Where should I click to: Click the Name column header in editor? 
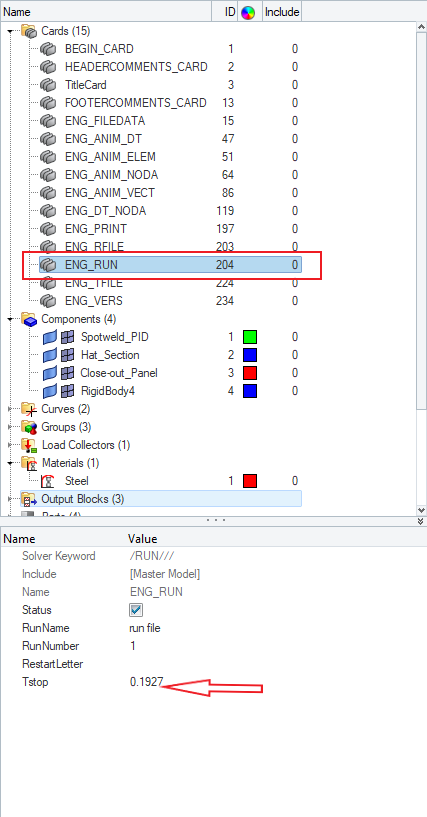19,539
